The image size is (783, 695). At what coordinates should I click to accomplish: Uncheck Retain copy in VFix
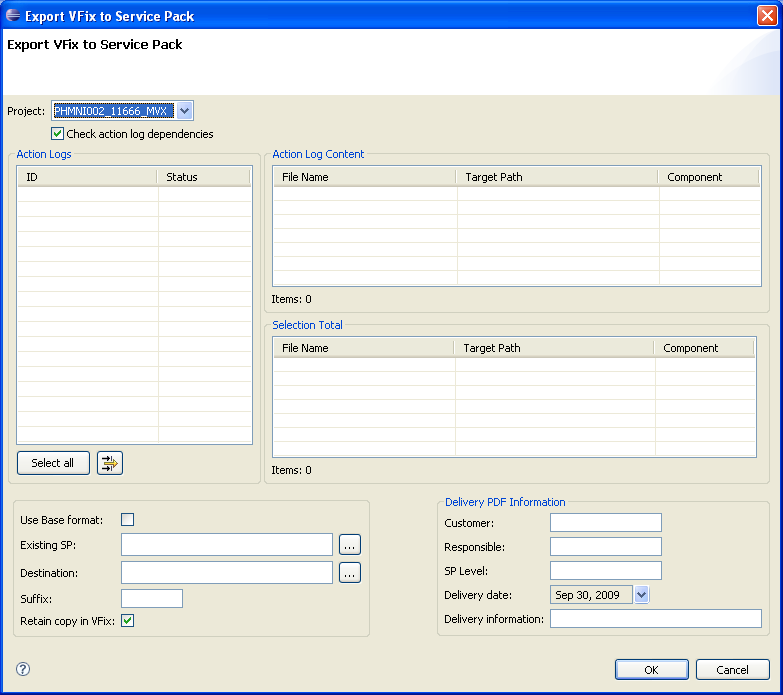(127, 621)
